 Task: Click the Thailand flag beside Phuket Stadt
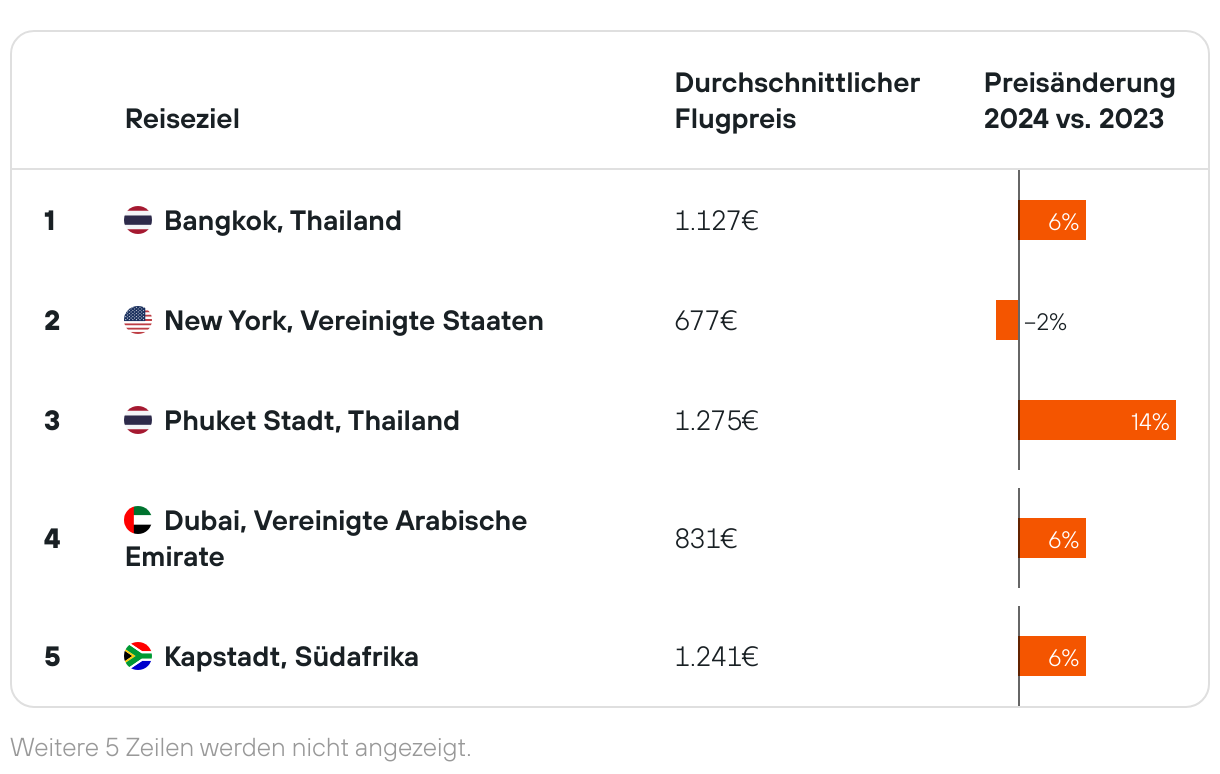(x=138, y=420)
